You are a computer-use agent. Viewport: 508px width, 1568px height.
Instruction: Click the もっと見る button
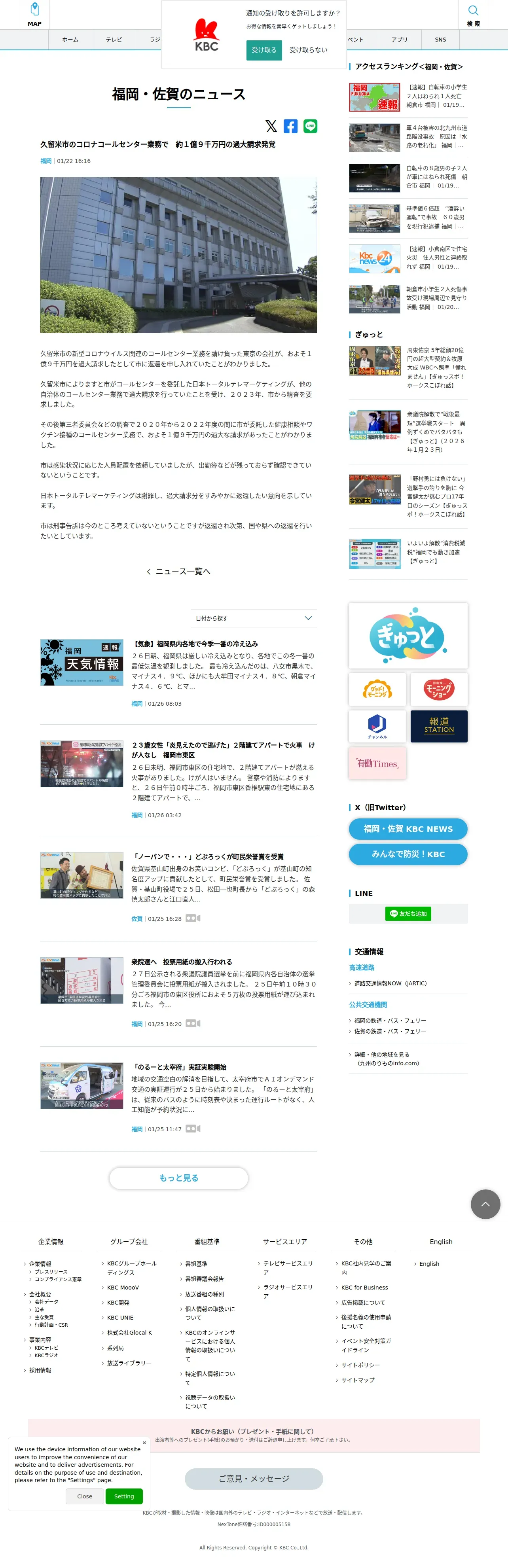point(178,1178)
